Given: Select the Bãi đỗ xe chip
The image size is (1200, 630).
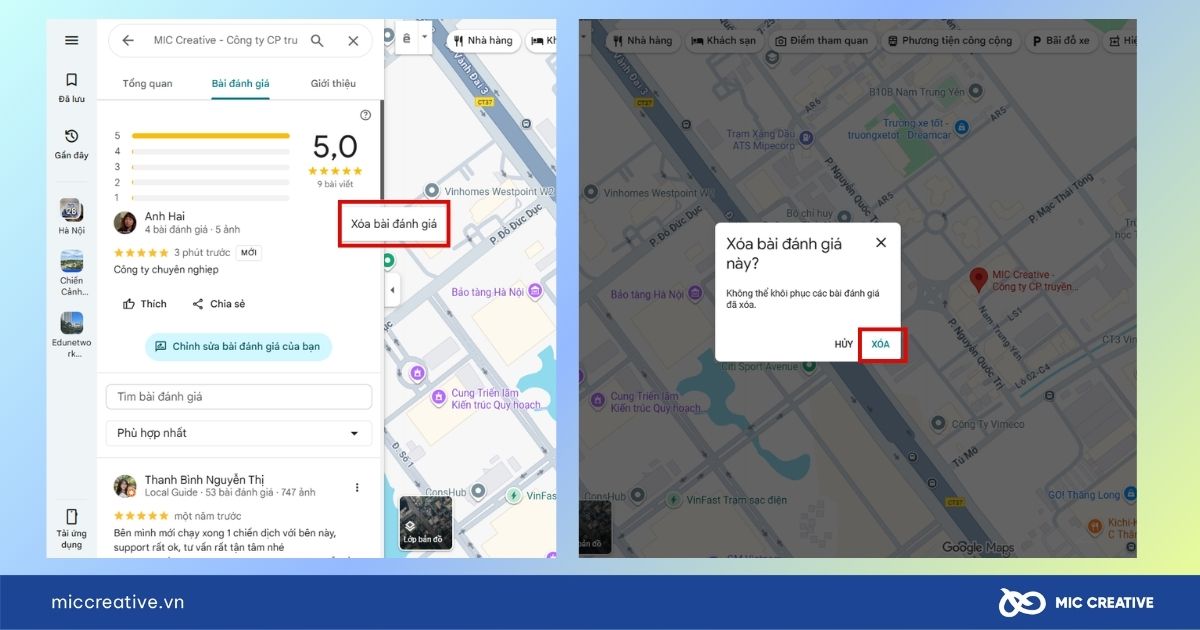Looking at the screenshot, I should (x=1064, y=41).
